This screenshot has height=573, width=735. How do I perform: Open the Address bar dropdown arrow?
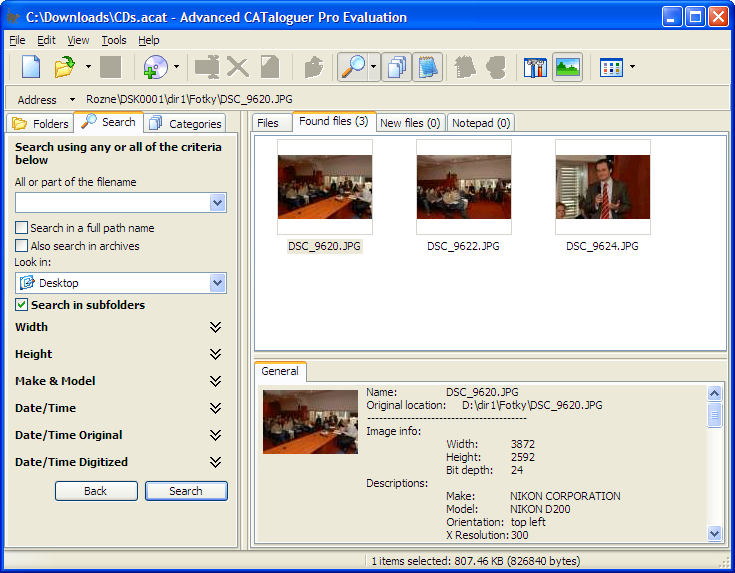(x=72, y=99)
